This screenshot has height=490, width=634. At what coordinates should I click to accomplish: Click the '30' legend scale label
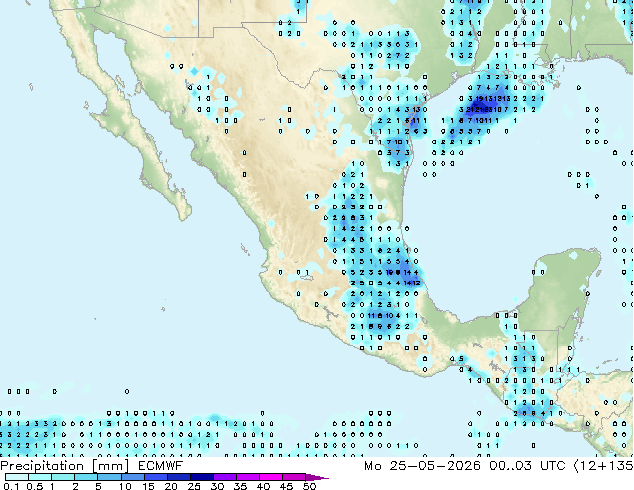pos(217,486)
